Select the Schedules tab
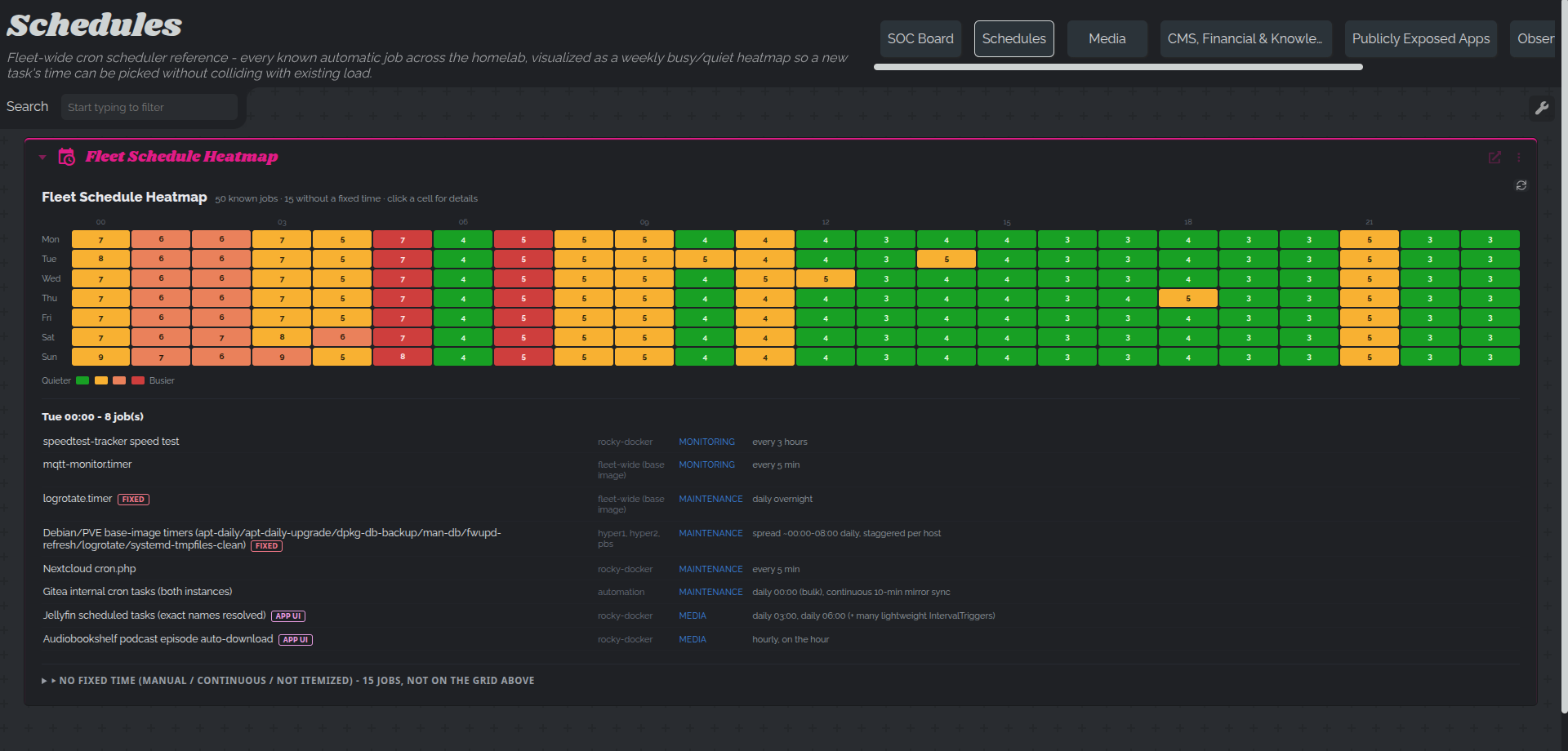 click(x=1013, y=38)
